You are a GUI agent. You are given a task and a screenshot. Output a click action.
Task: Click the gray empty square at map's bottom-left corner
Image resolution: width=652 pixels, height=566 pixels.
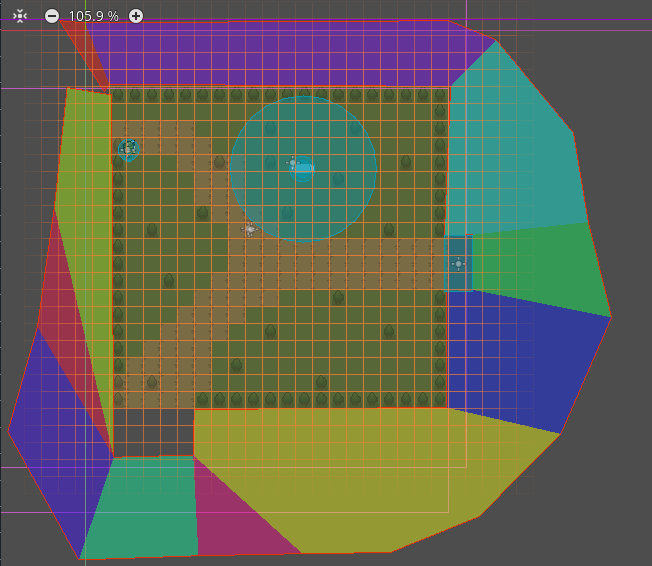coord(153,432)
